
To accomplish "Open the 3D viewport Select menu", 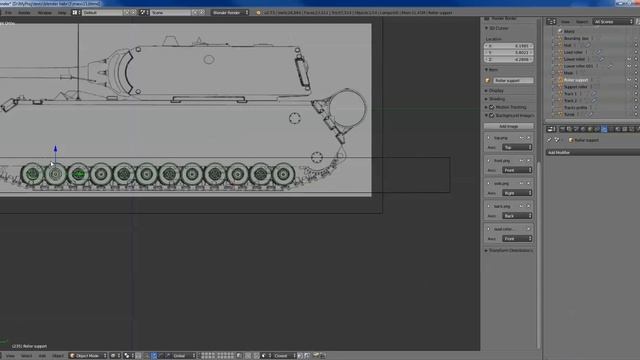I will (x=27, y=356).
